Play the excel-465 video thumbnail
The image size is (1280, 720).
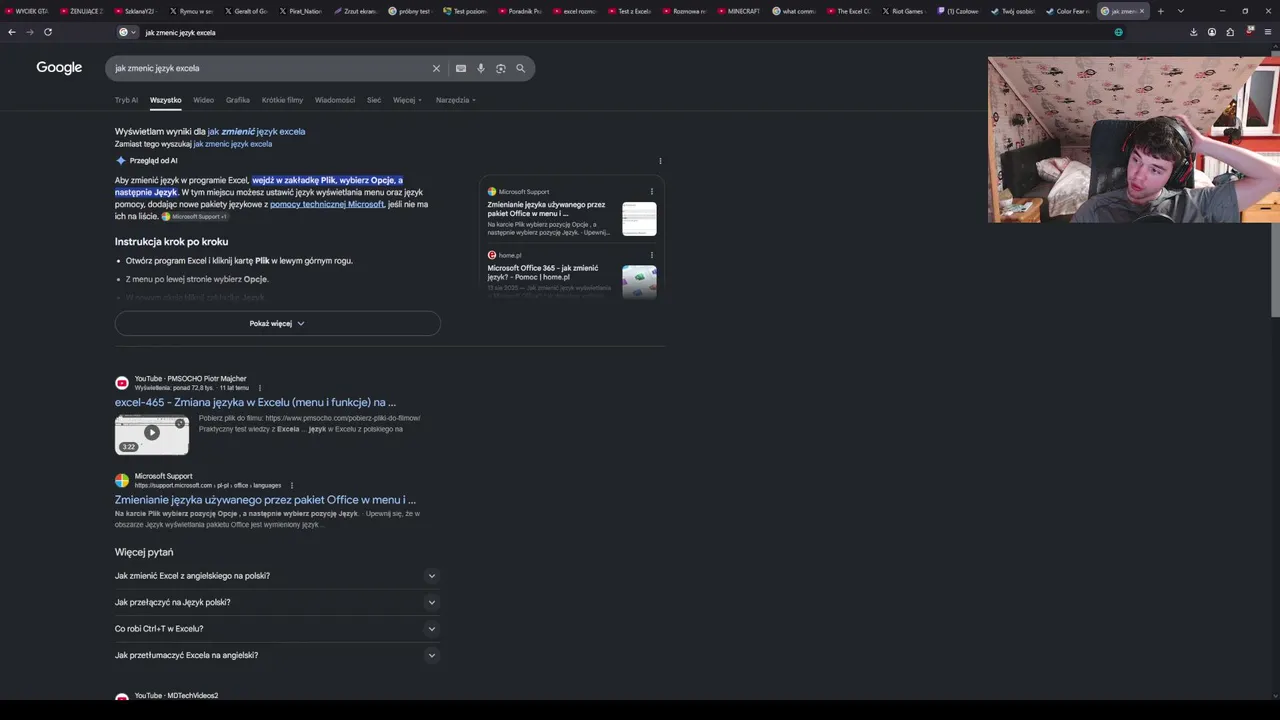click(x=152, y=433)
